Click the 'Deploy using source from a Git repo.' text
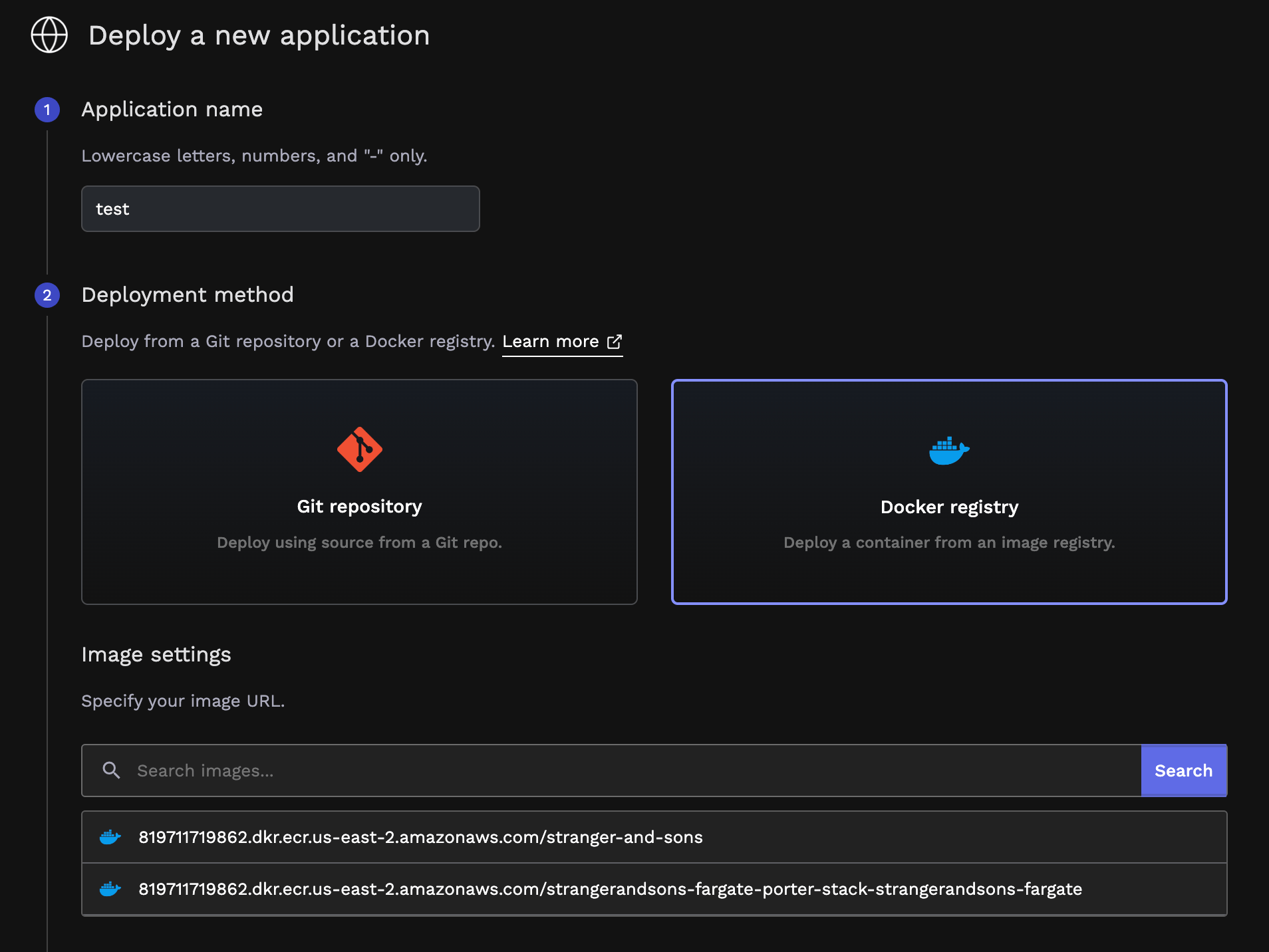 coord(359,542)
